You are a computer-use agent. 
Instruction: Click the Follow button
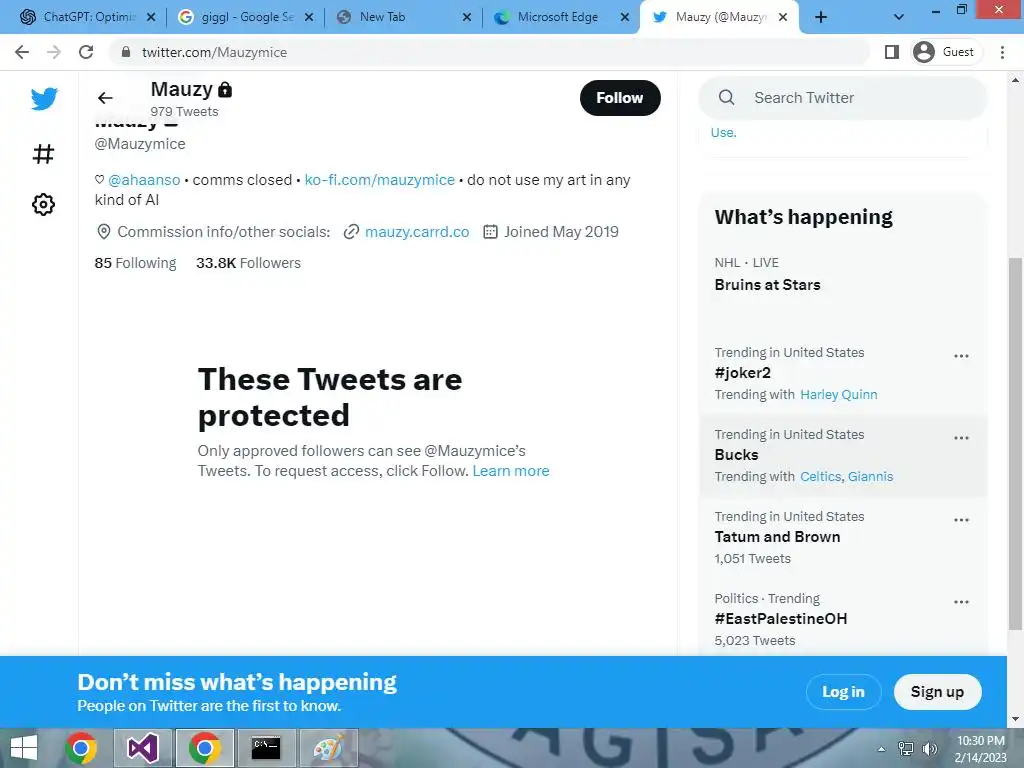(x=620, y=98)
